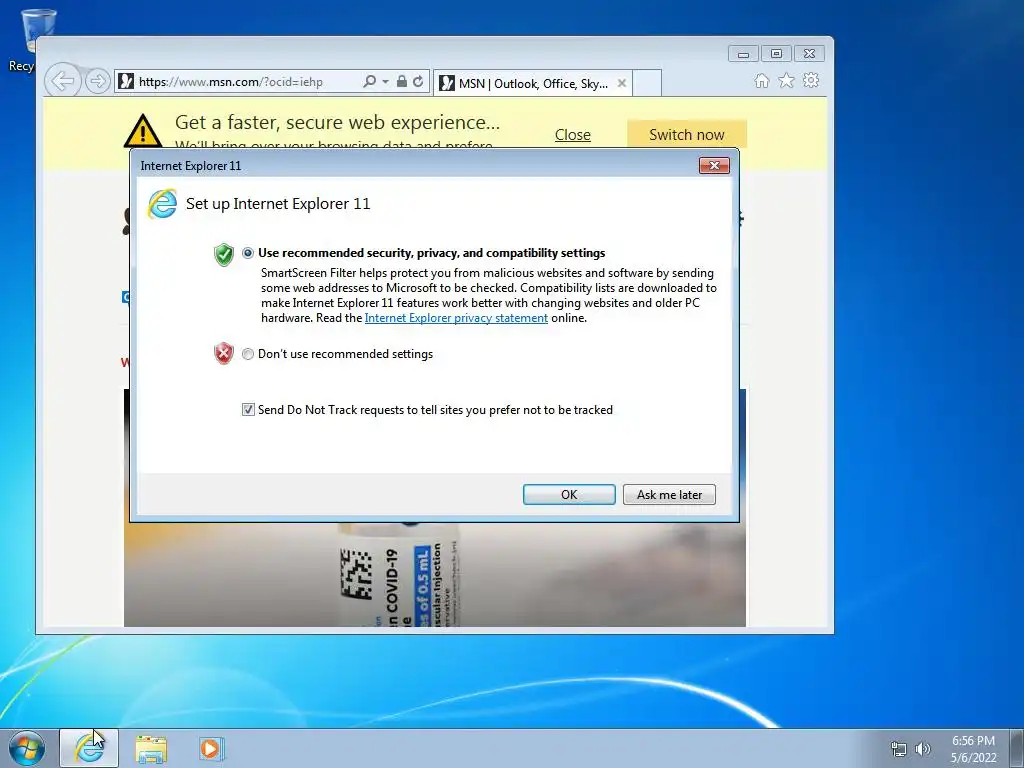Open Windows Explorer from the taskbar
Viewport: 1024px width, 768px height.
coord(151,749)
